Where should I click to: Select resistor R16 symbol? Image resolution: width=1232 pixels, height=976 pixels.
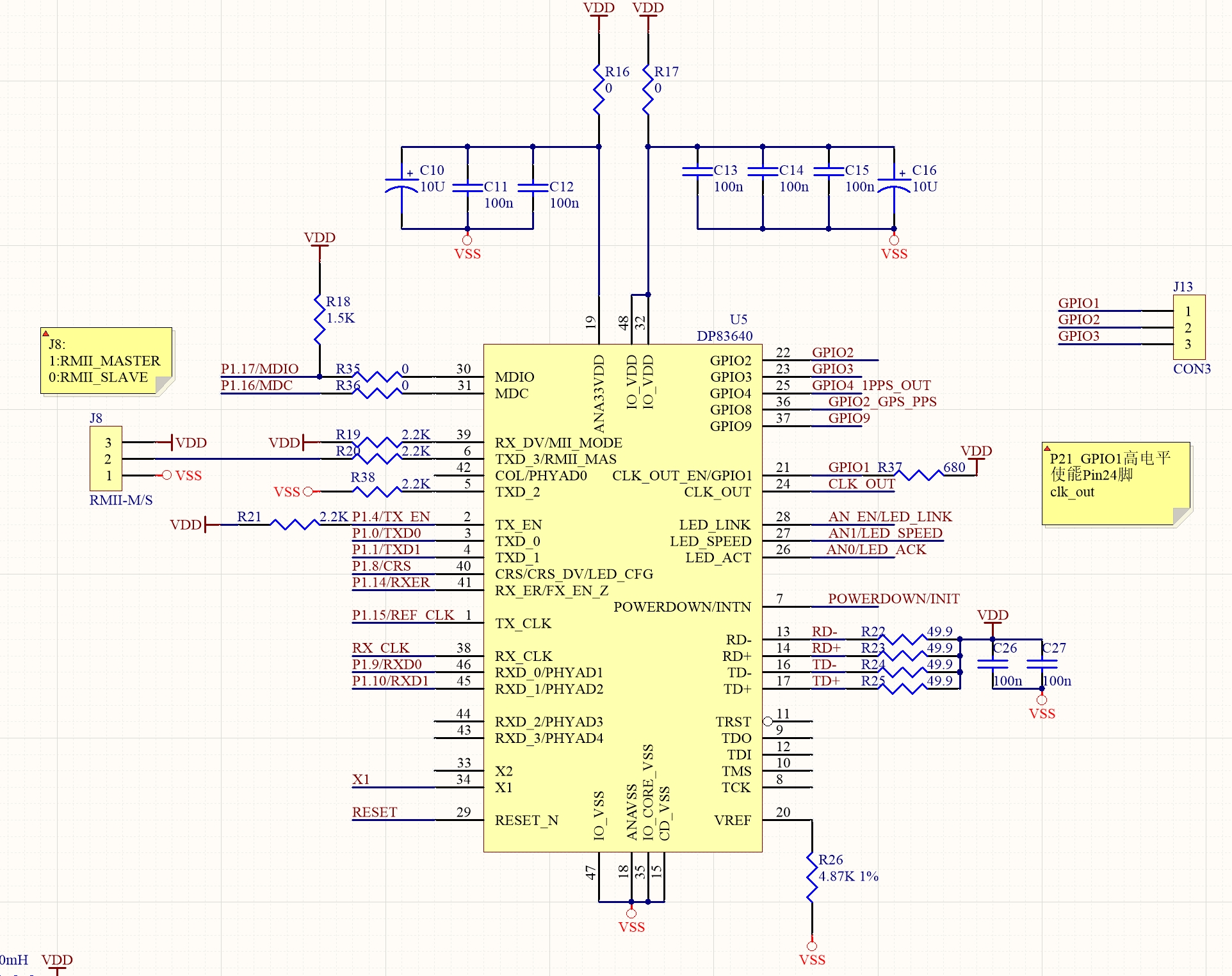point(599,90)
